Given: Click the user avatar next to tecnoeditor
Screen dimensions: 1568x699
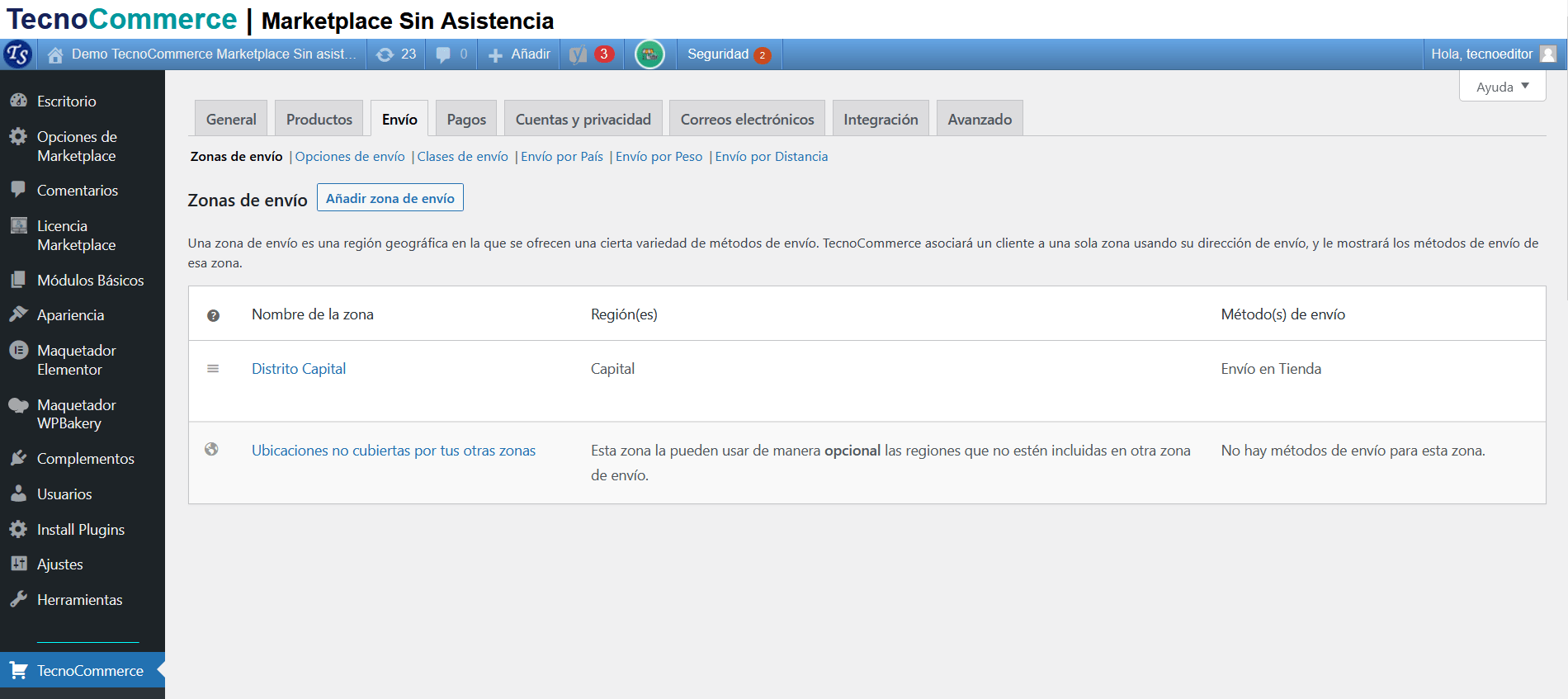Looking at the screenshot, I should point(1548,54).
